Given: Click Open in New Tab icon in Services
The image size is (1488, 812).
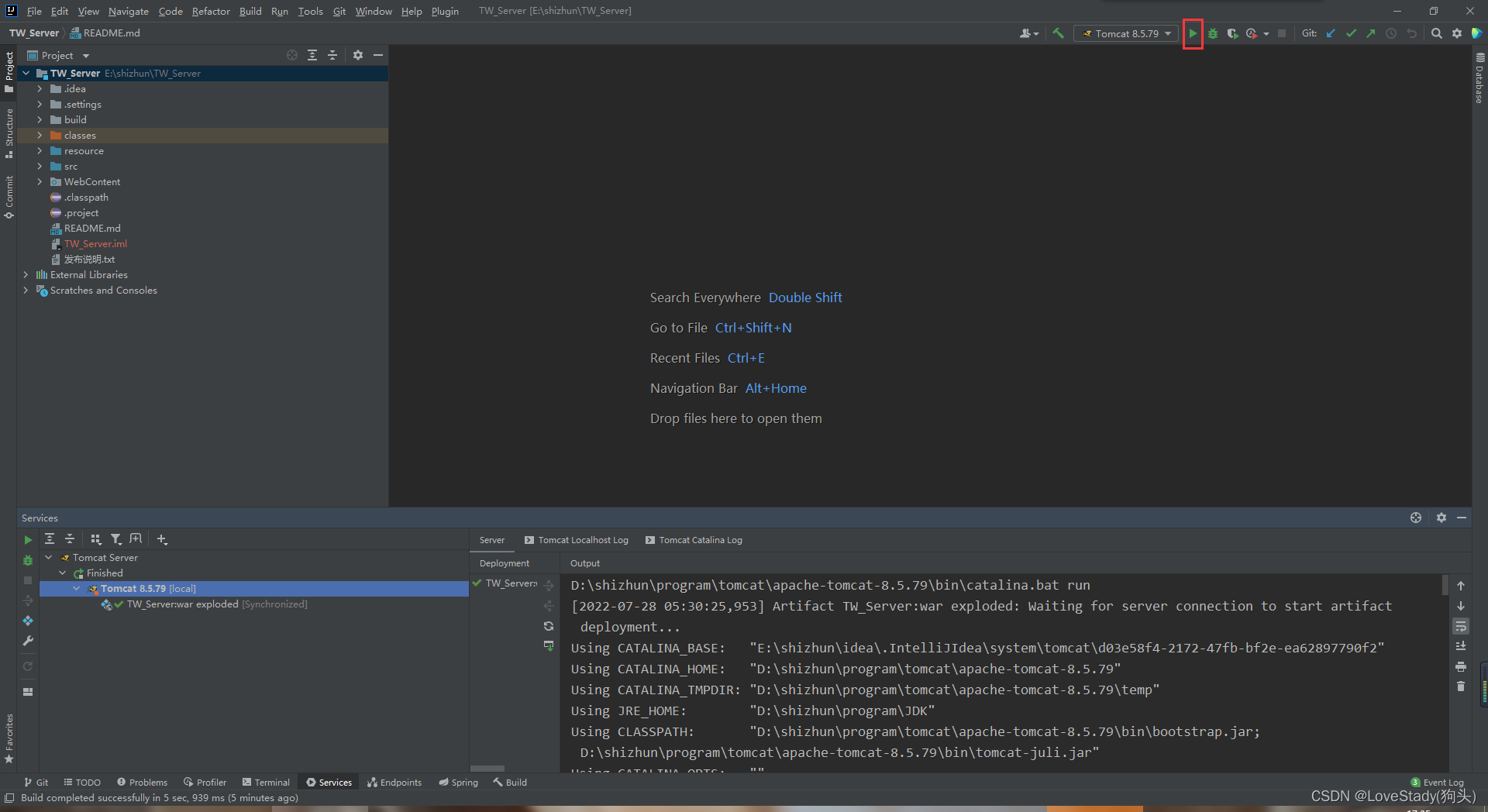Looking at the screenshot, I should [x=136, y=539].
